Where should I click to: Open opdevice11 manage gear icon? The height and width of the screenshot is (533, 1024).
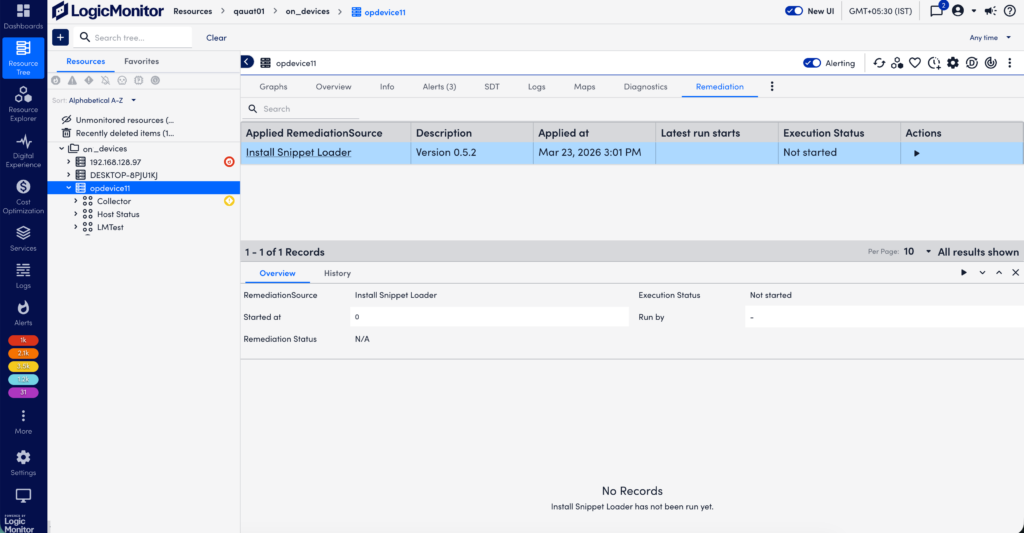[x=953, y=63]
